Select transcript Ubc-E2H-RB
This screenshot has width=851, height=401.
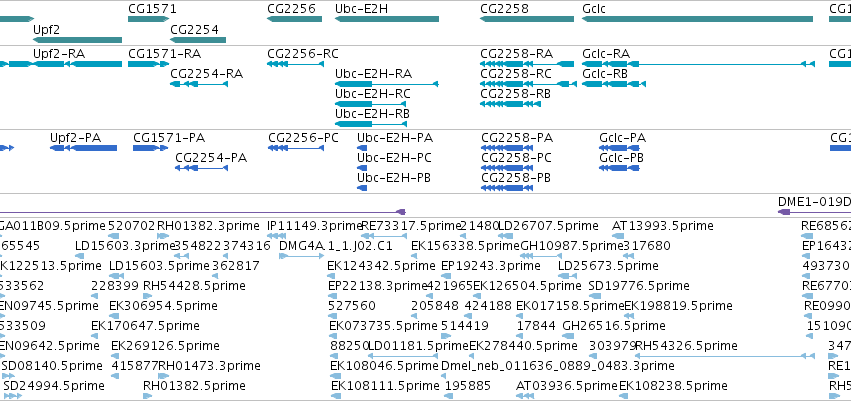(372, 114)
